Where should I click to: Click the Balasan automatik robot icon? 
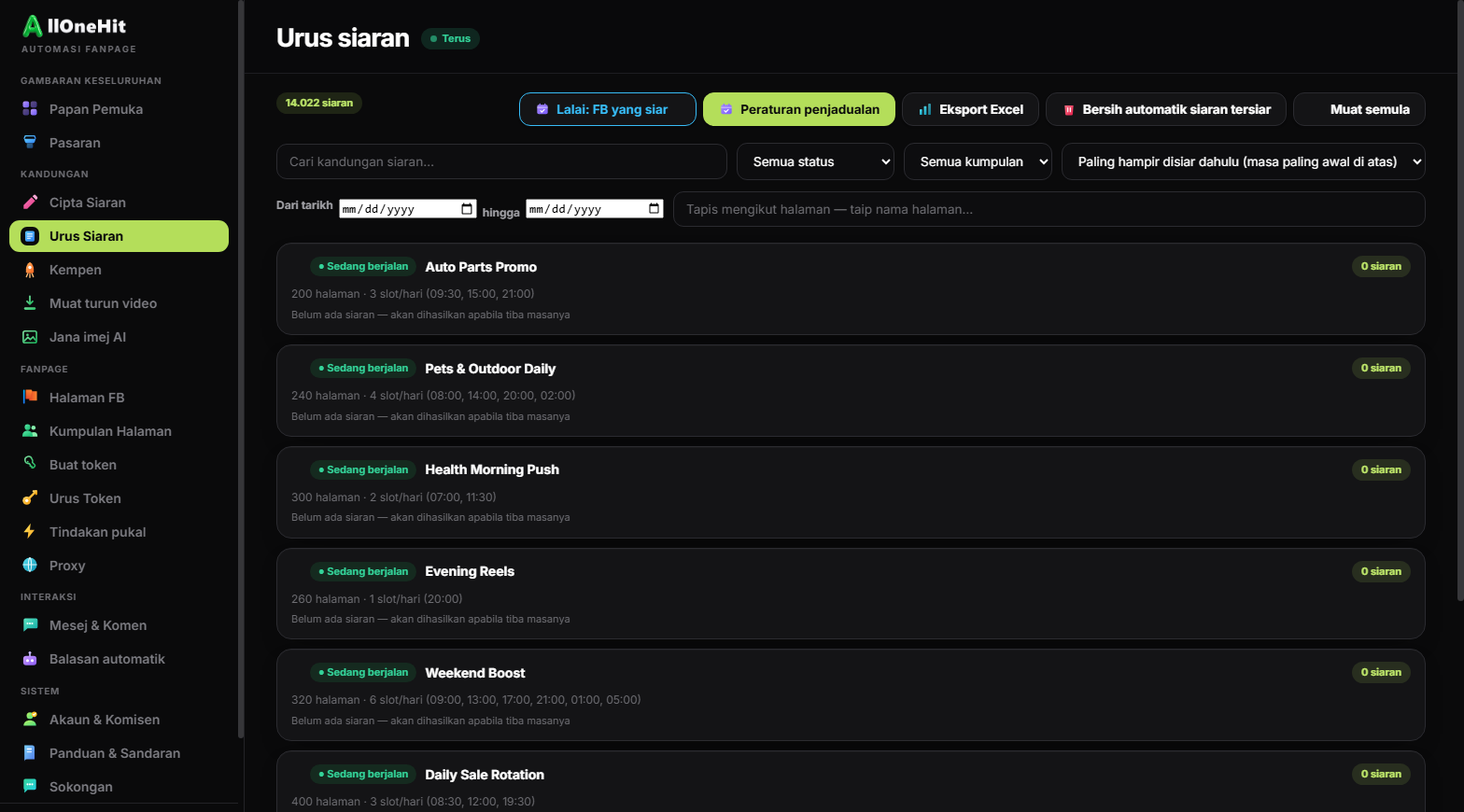(x=30, y=659)
